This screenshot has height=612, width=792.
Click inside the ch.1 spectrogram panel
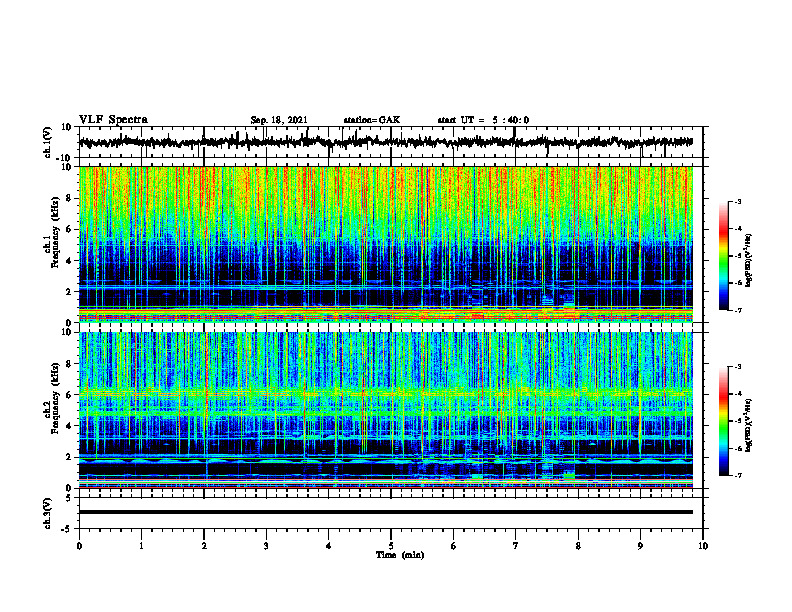(385, 244)
